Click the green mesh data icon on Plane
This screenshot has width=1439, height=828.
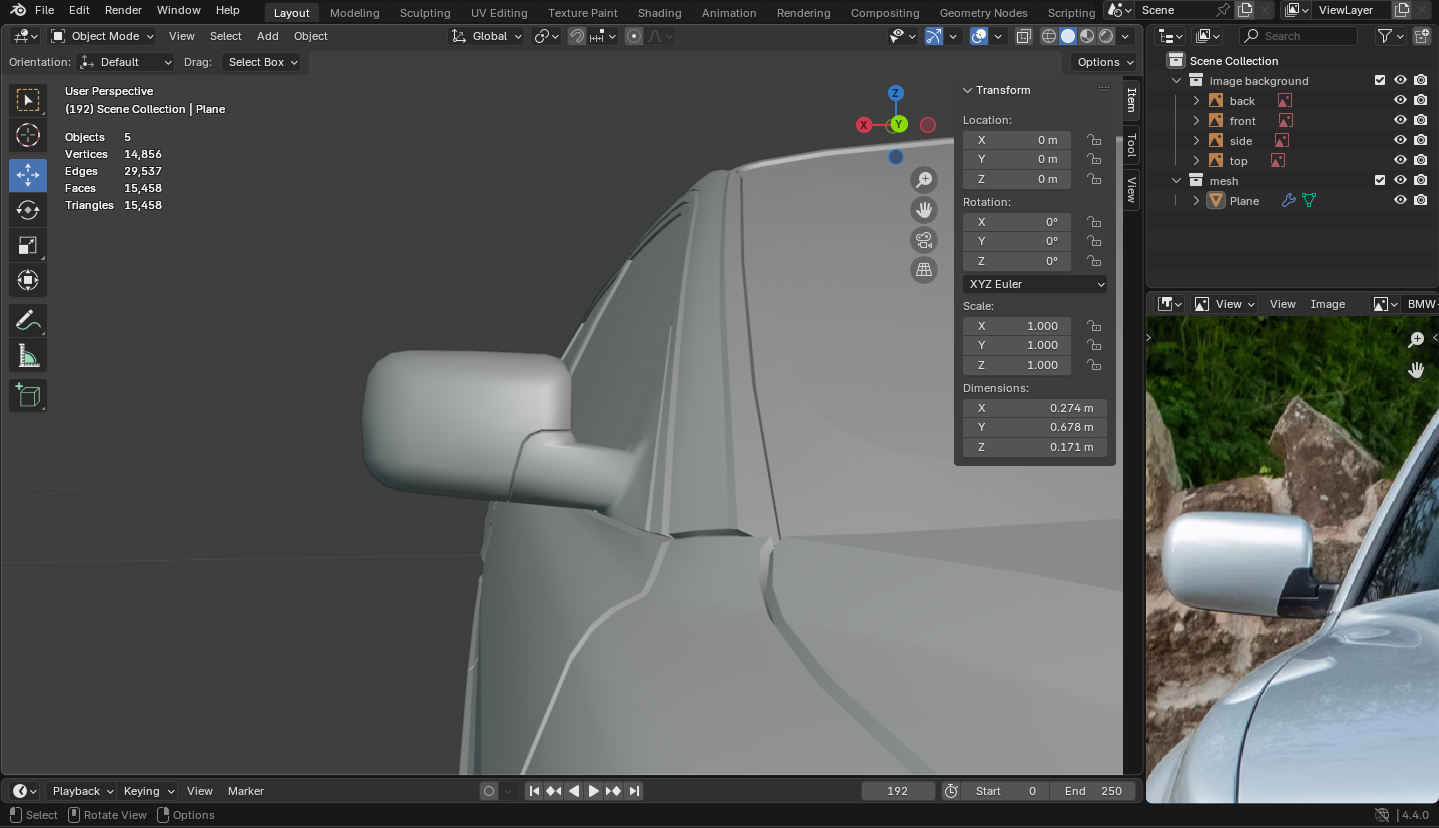pyautogui.click(x=1309, y=201)
